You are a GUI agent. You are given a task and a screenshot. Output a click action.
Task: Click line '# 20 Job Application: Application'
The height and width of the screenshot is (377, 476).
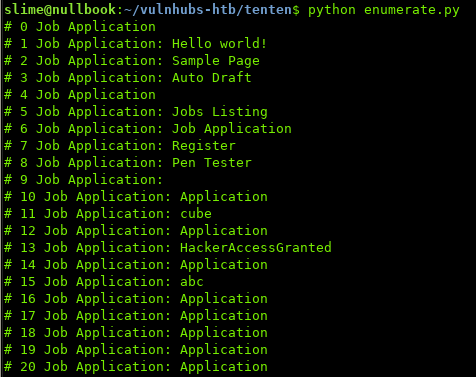(x=136, y=367)
